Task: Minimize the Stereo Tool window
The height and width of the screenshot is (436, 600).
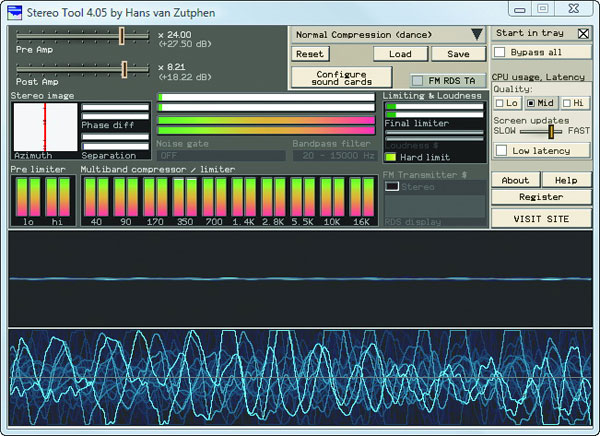Action: coord(519,9)
